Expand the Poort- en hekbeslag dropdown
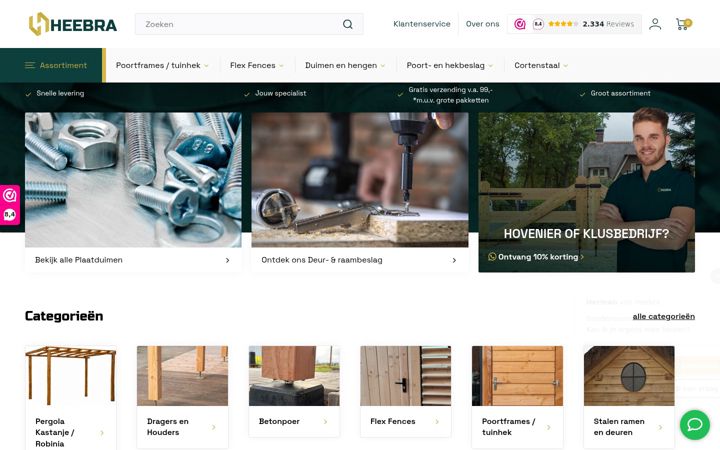The height and width of the screenshot is (450, 720). (450, 65)
